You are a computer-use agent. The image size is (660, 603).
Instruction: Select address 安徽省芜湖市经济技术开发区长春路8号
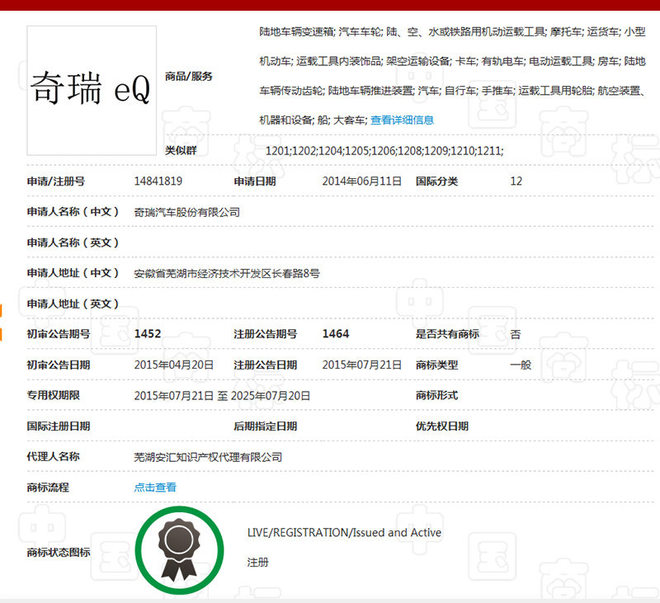tap(227, 274)
